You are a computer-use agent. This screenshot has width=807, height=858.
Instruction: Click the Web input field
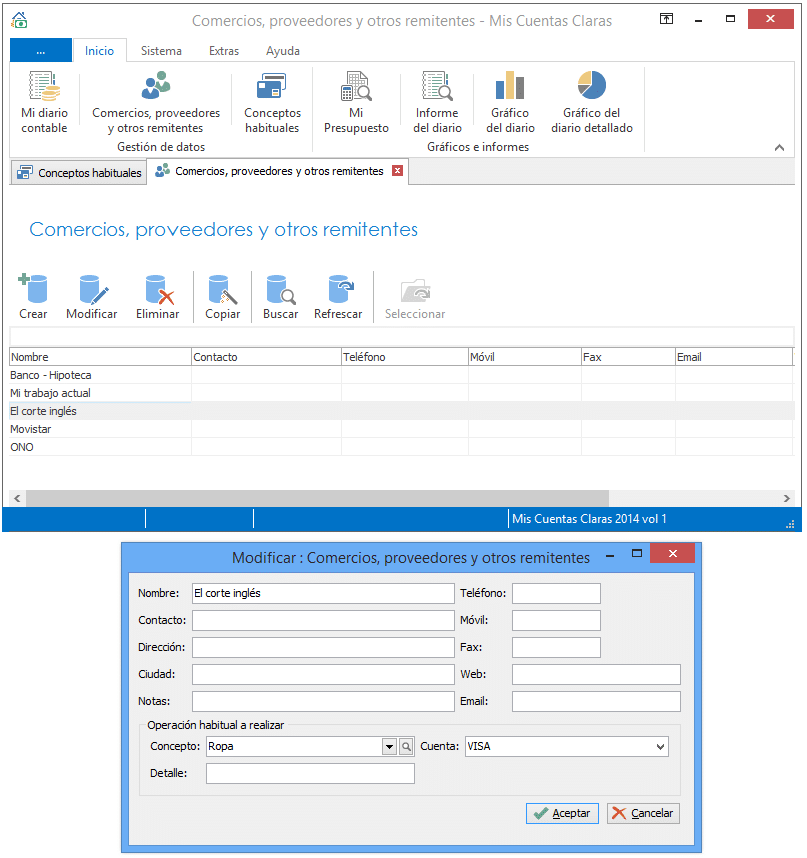pos(596,674)
